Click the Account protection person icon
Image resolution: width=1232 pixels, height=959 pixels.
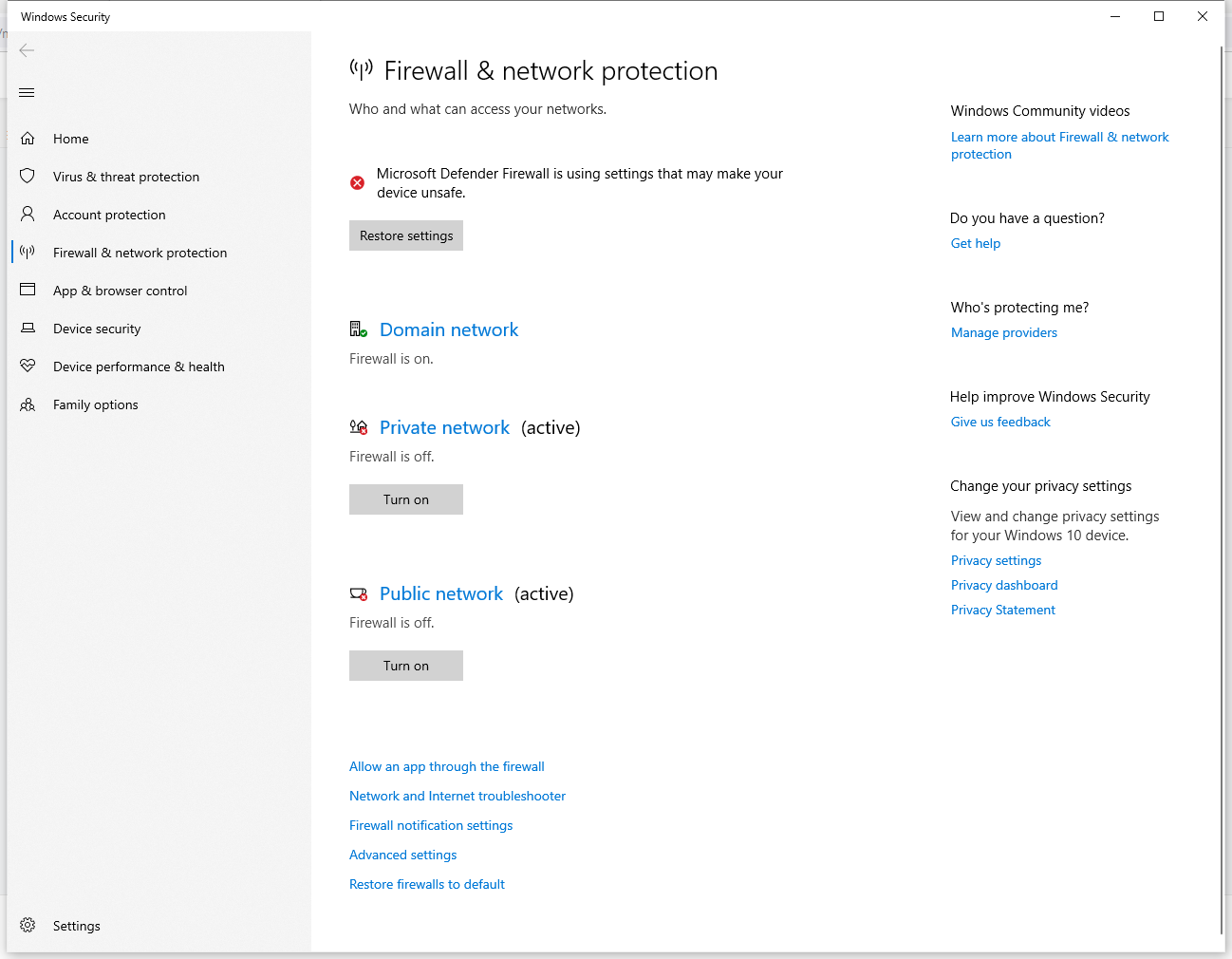[x=28, y=214]
